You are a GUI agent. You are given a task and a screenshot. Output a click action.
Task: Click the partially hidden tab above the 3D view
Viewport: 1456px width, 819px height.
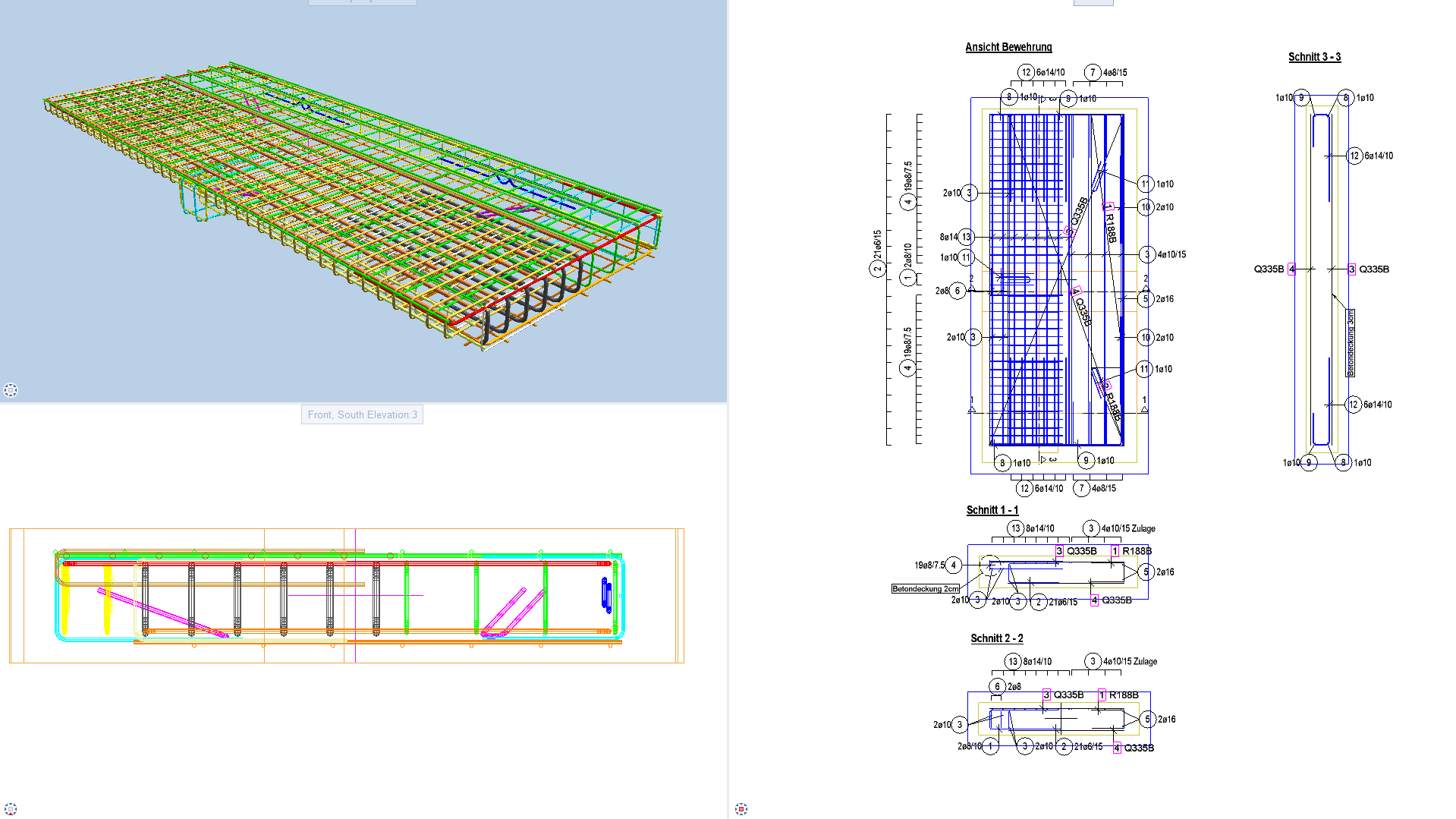point(362,2)
